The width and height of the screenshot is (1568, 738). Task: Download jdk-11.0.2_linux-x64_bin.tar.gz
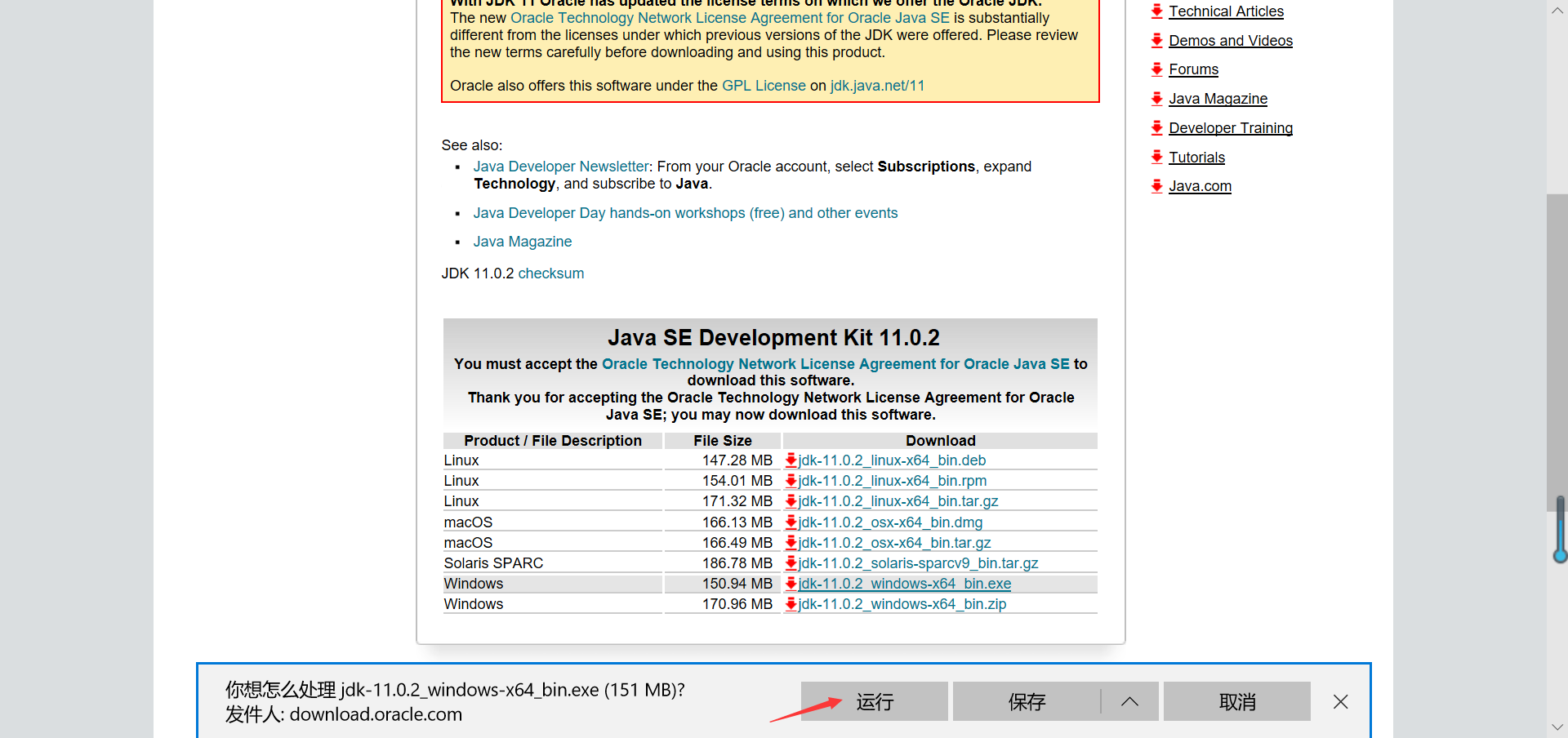[x=898, y=501]
